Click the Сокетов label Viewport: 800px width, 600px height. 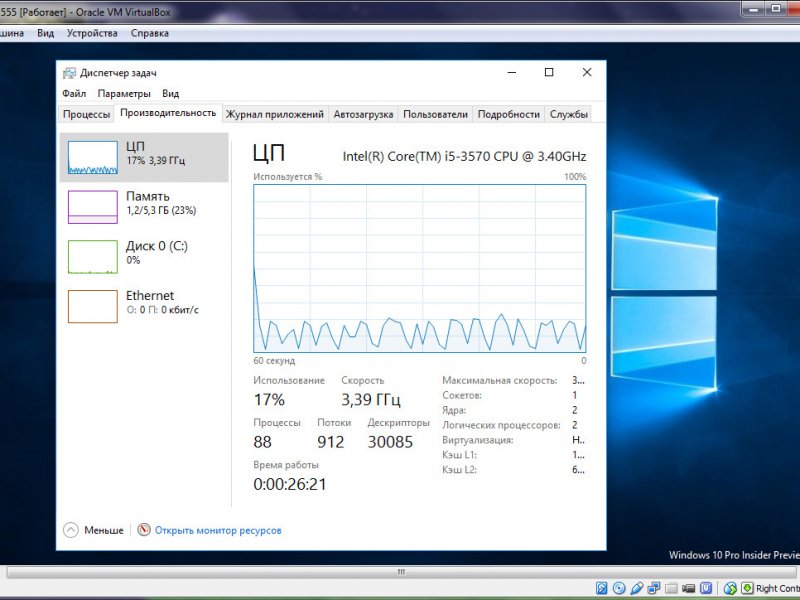pos(462,395)
